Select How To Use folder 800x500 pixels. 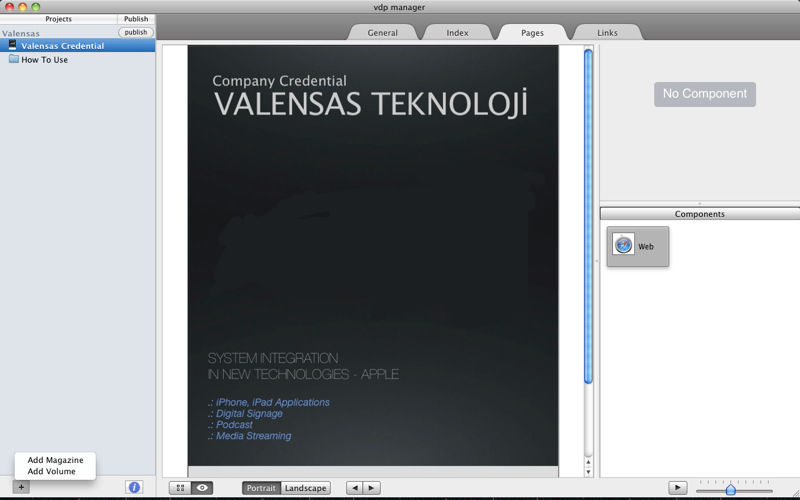(x=78, y=59)
